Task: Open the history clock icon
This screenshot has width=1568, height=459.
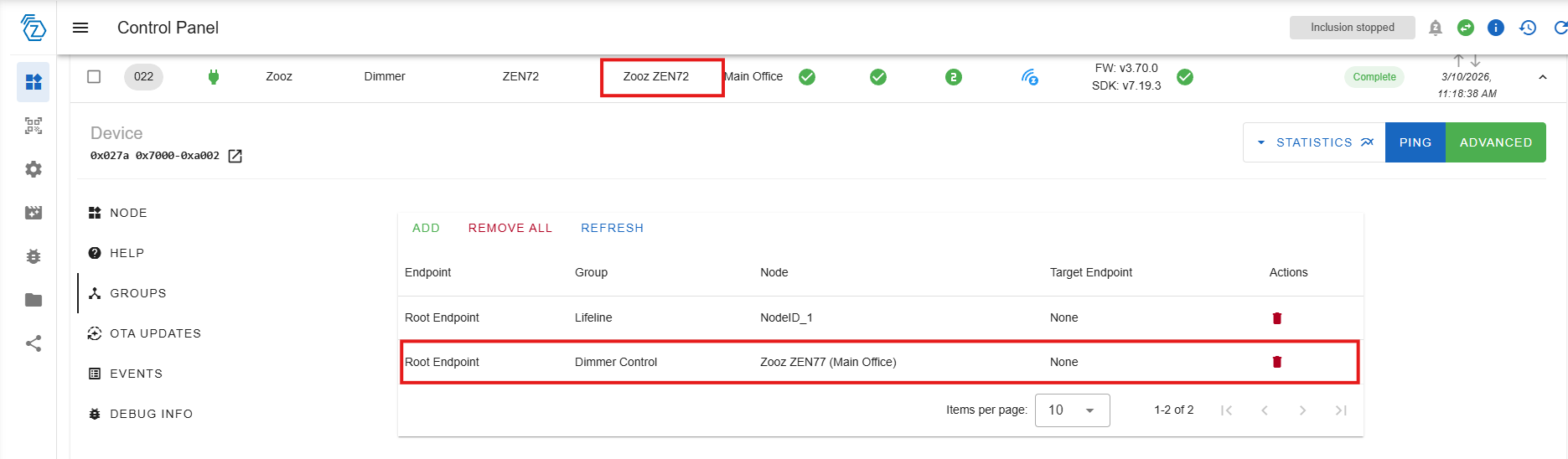Action: click(x=1528, y=28)
